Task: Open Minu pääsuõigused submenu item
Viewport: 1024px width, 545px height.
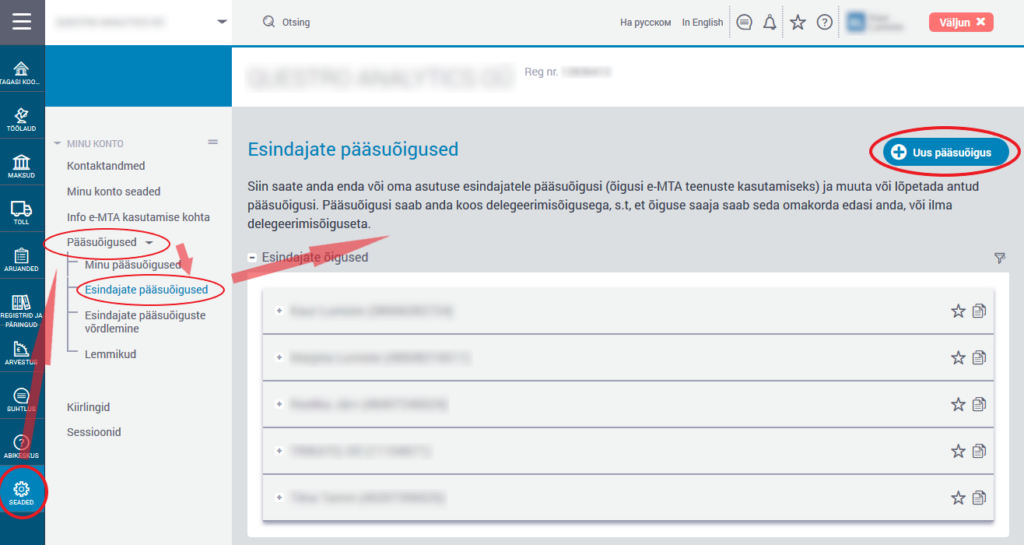Action: (x=133, y=264)
